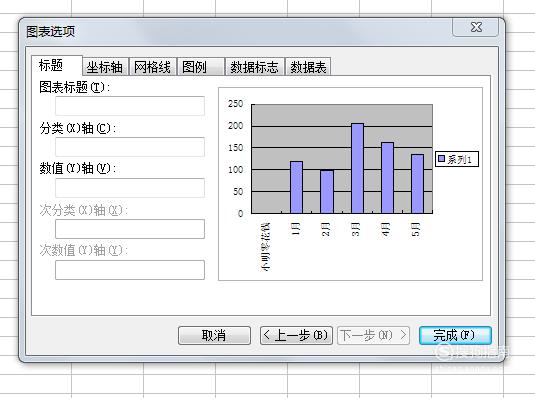
Task: Open the 网格线 tab
Action: coord(153,67)
